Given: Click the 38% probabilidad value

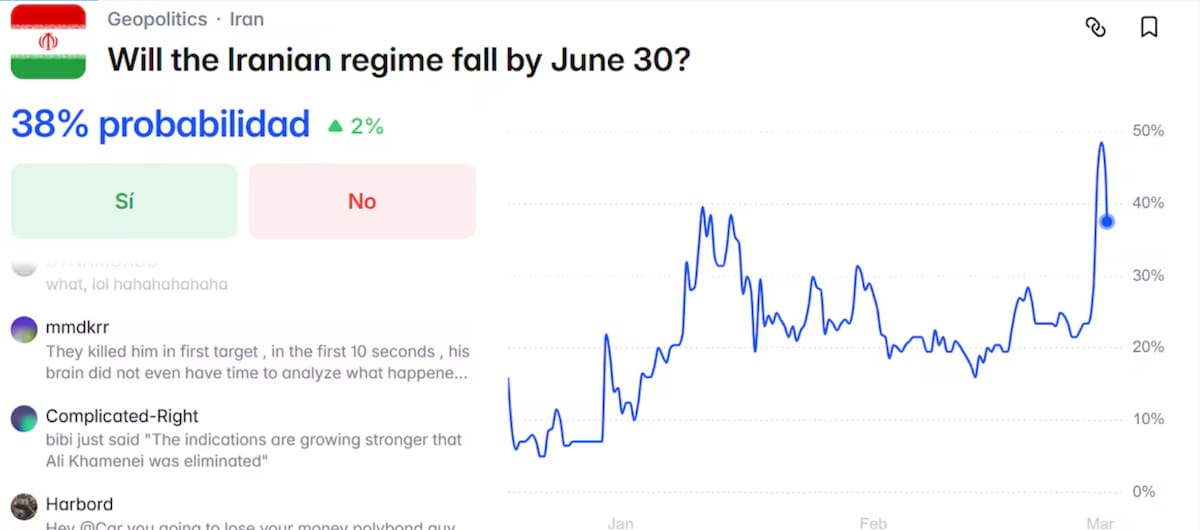Looking at the screenshot, I should point(160,125).
